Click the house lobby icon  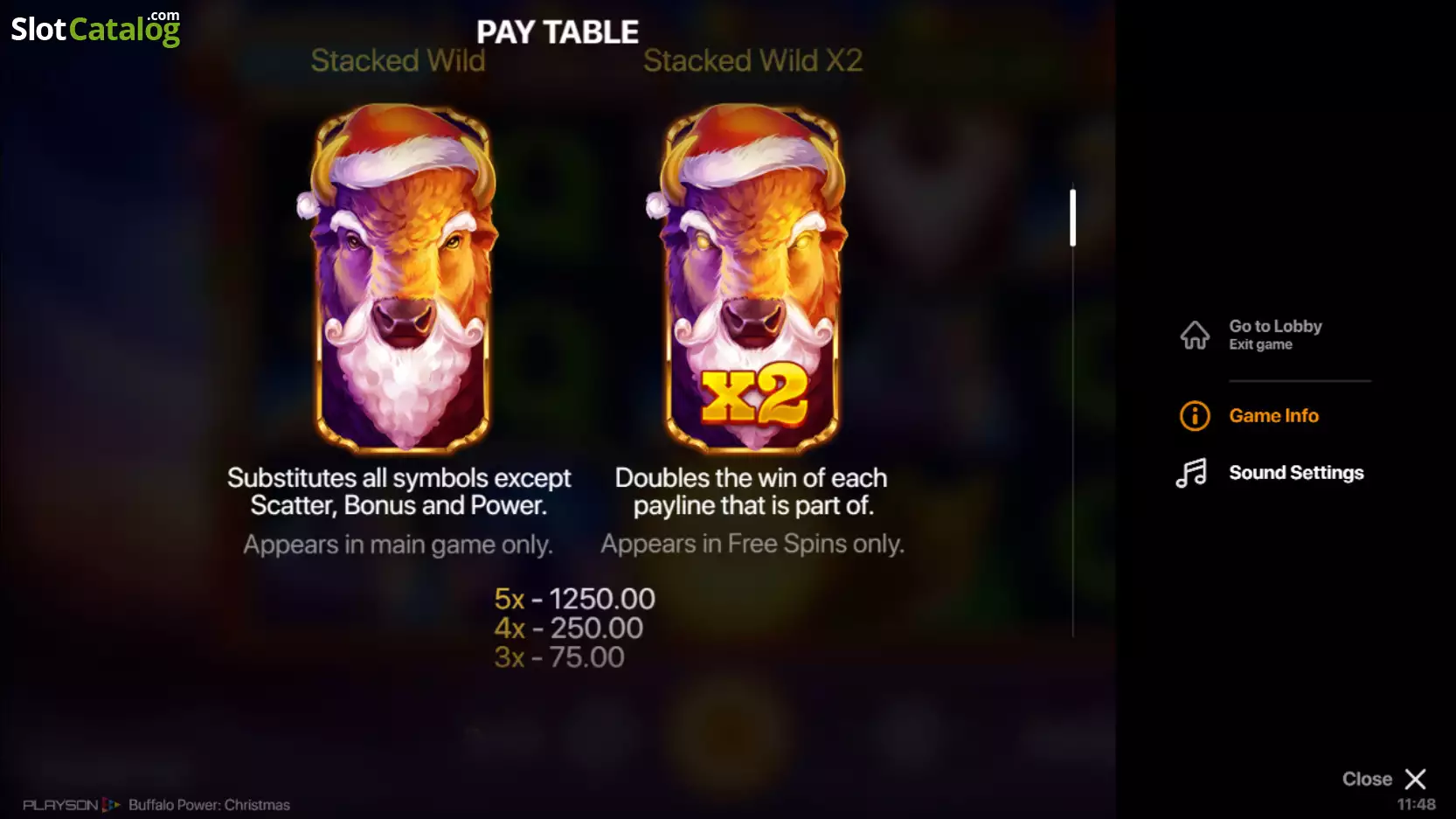1195,335
